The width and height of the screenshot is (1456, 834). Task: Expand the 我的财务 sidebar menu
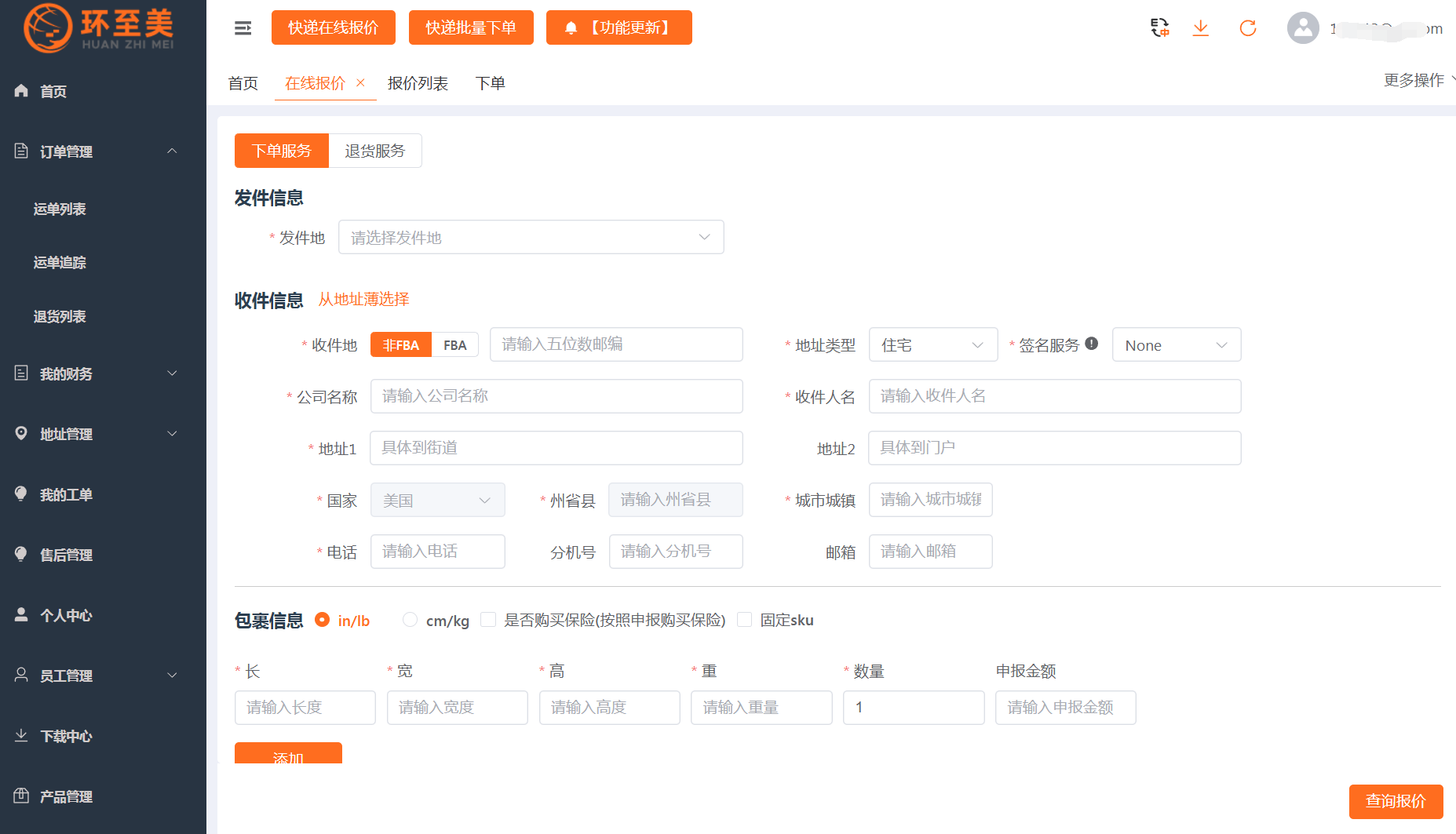172,373
